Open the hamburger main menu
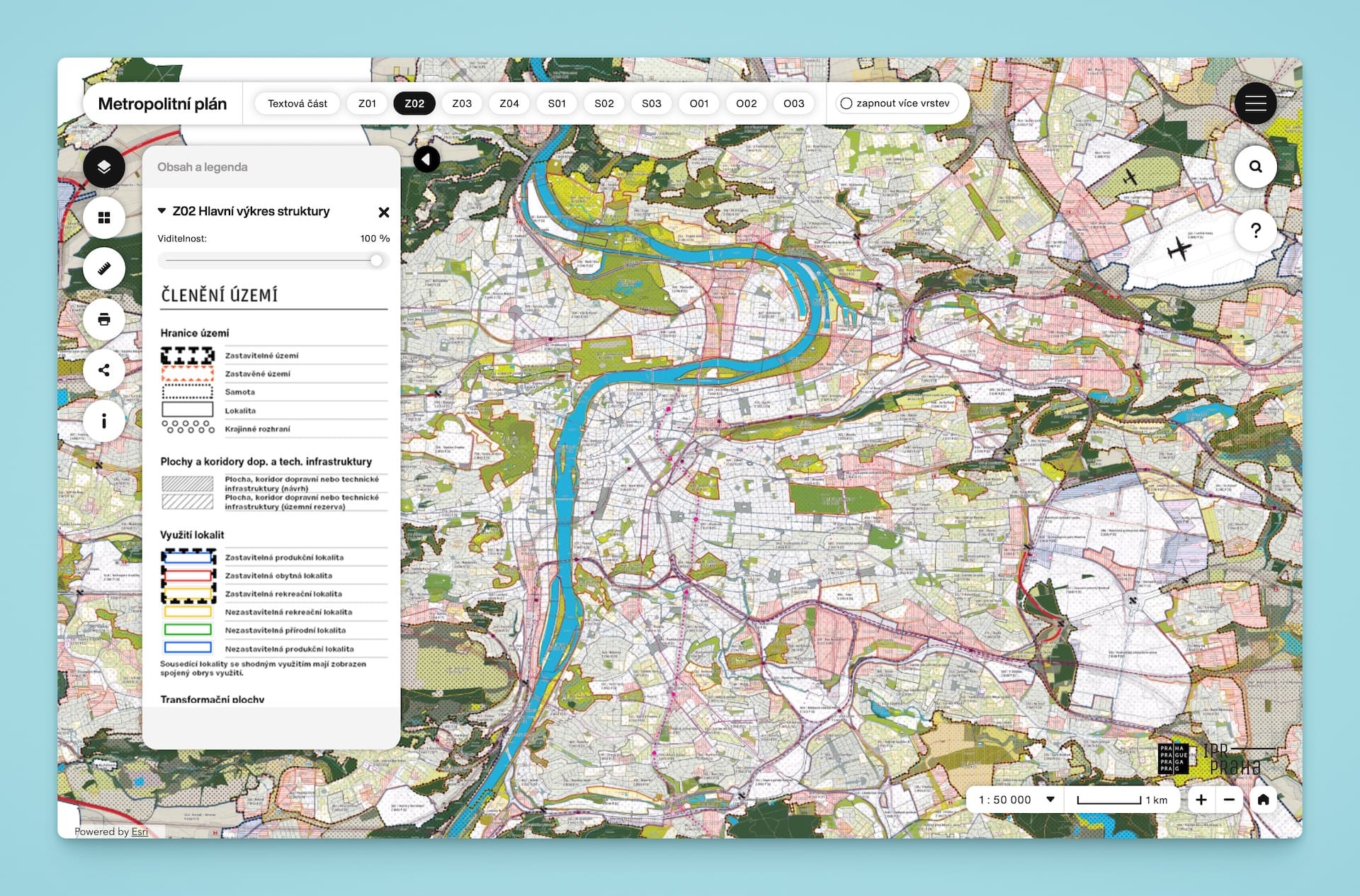Viewport: 1360px width, 896px height. [1255, 103]
